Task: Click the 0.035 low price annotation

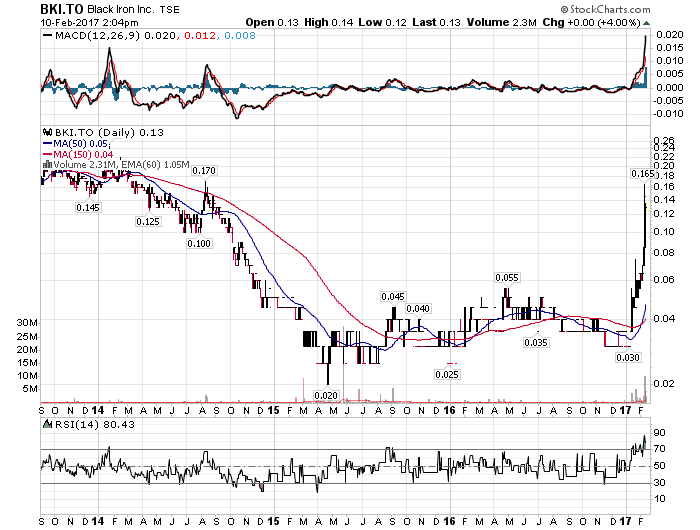Action: tap(536, 342)
